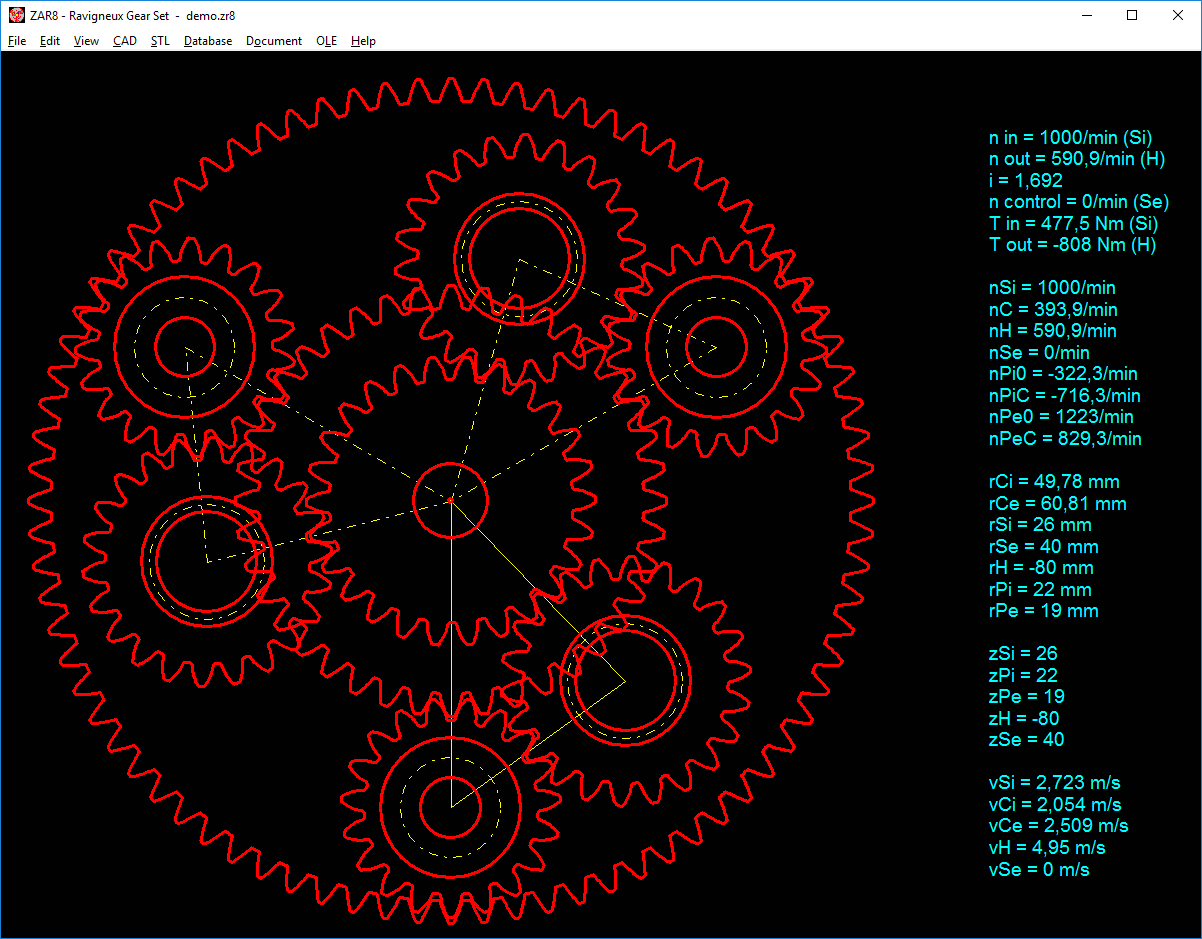This screenshot has width=1202, height=939.
Task: Click the "n in = 1000/min (Si)" readout
Action: (1074, 138)
